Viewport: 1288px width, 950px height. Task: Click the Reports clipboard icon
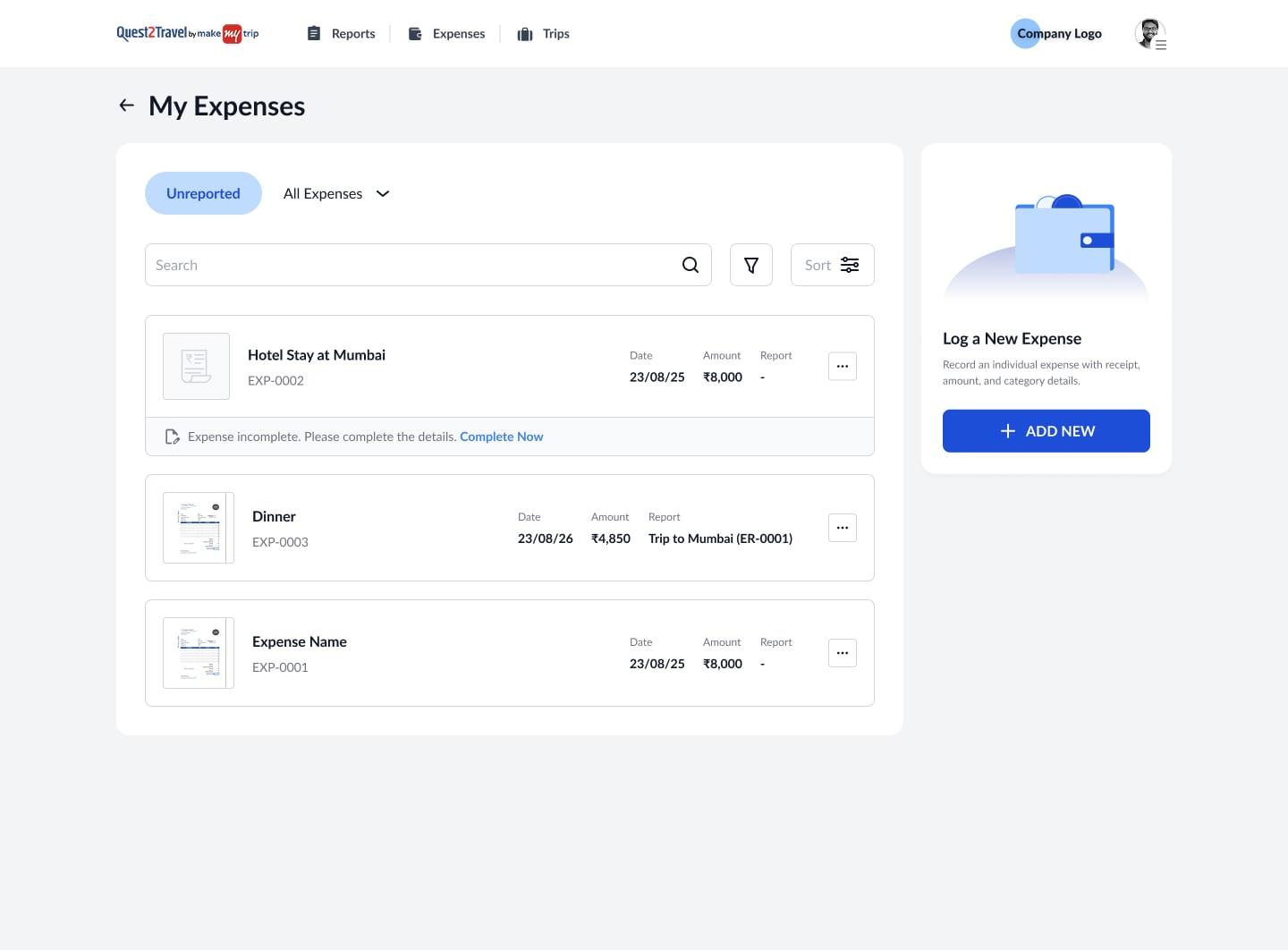click(314, 33)
